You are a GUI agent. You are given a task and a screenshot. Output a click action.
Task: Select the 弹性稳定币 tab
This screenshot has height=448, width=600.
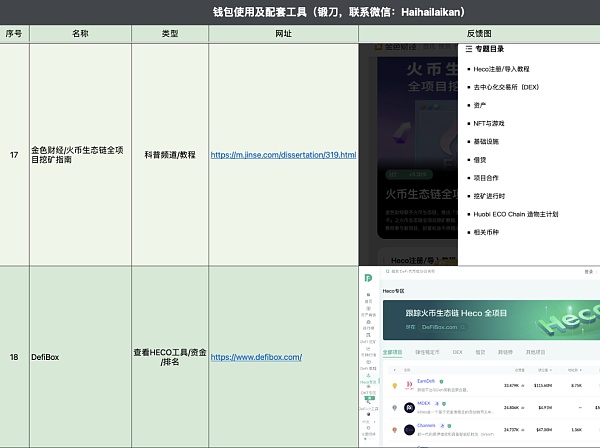coord(427,352)
